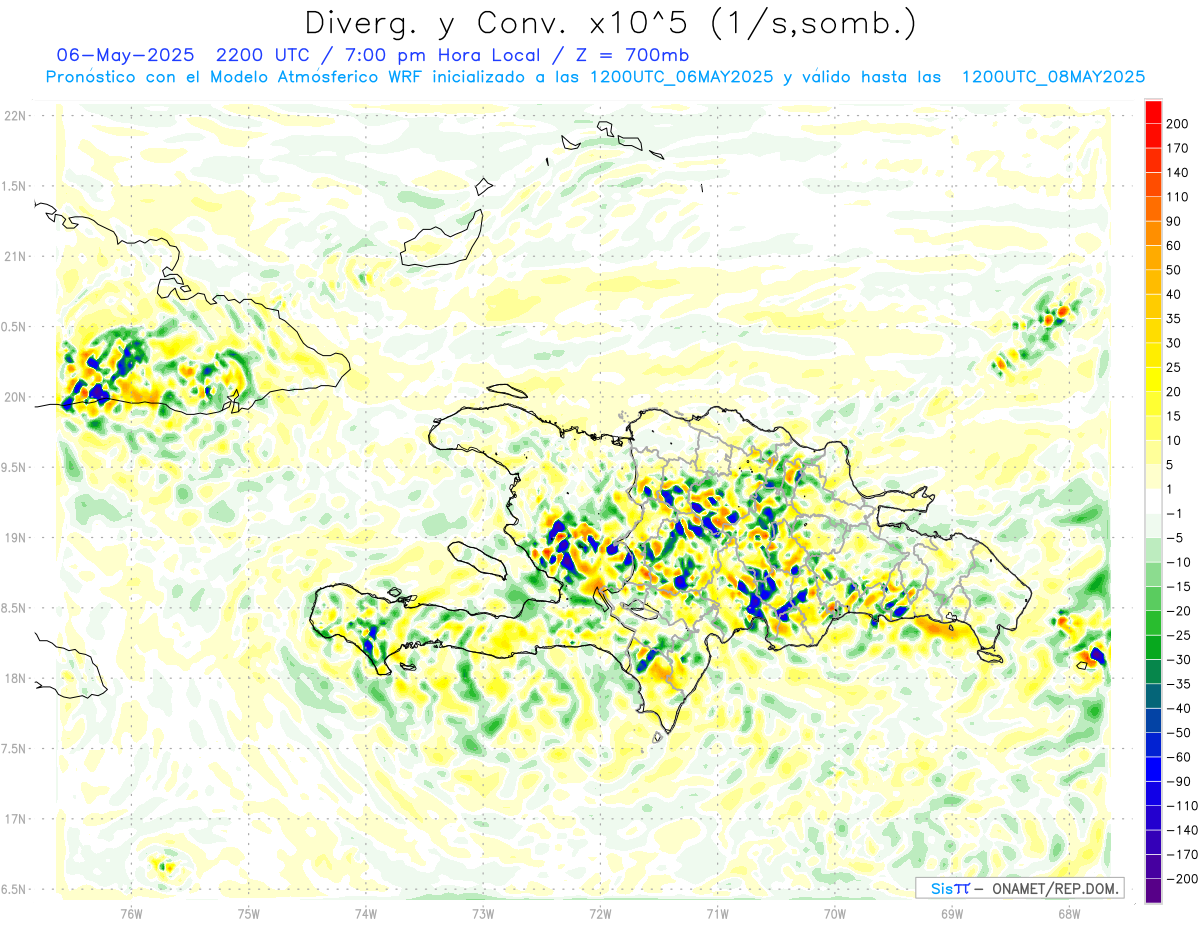Click the '22N' latitude label
Screen dimensions: 1200x927
coord(15,116)
